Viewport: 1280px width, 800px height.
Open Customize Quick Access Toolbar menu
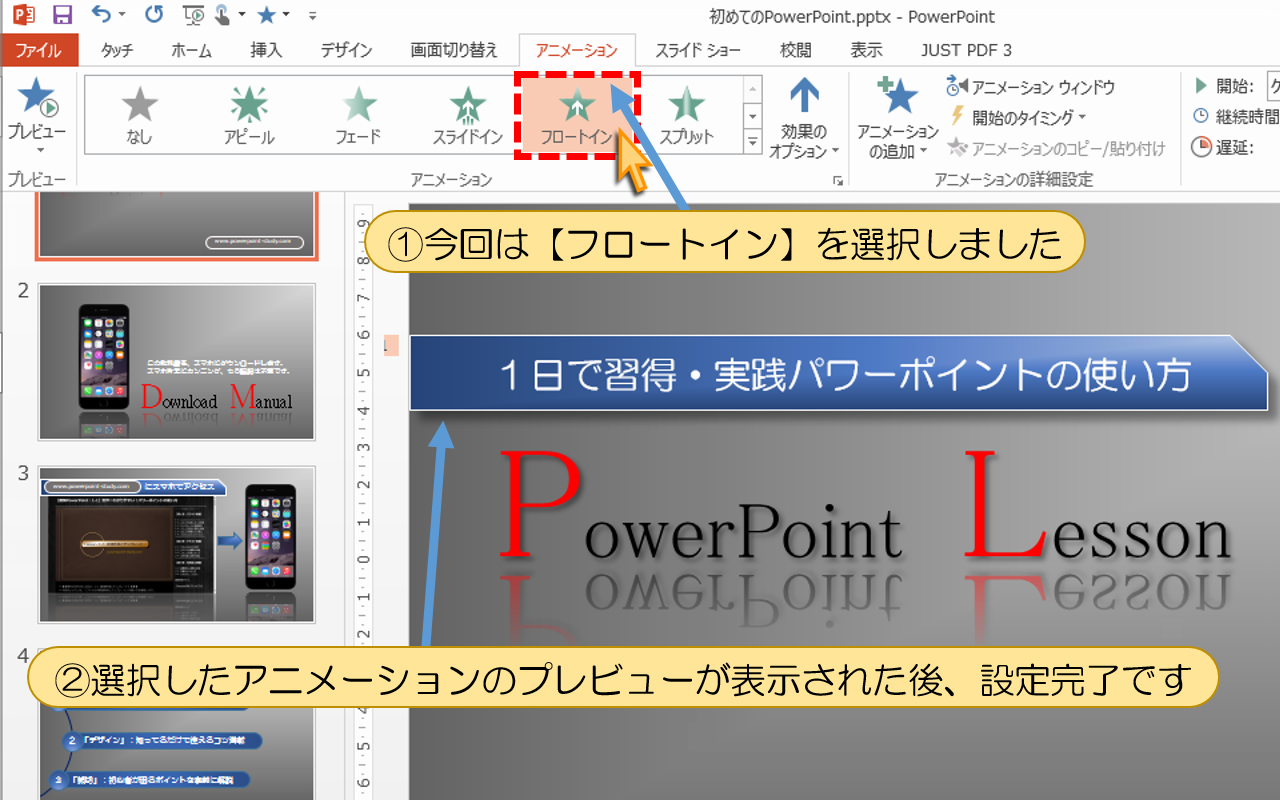(312, 16)
